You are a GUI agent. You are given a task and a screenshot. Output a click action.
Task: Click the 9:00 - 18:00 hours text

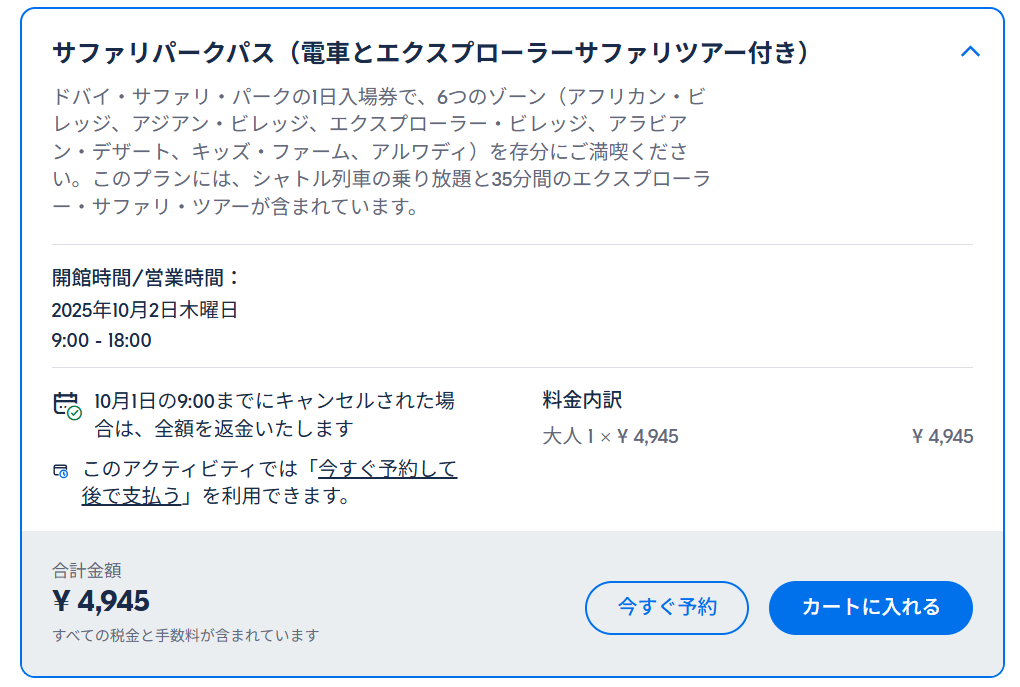[101, 340]
